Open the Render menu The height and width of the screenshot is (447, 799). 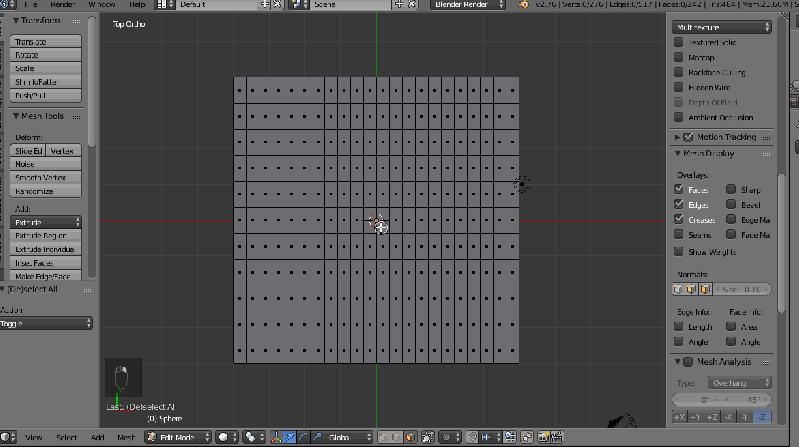click(x=63, y=4)
